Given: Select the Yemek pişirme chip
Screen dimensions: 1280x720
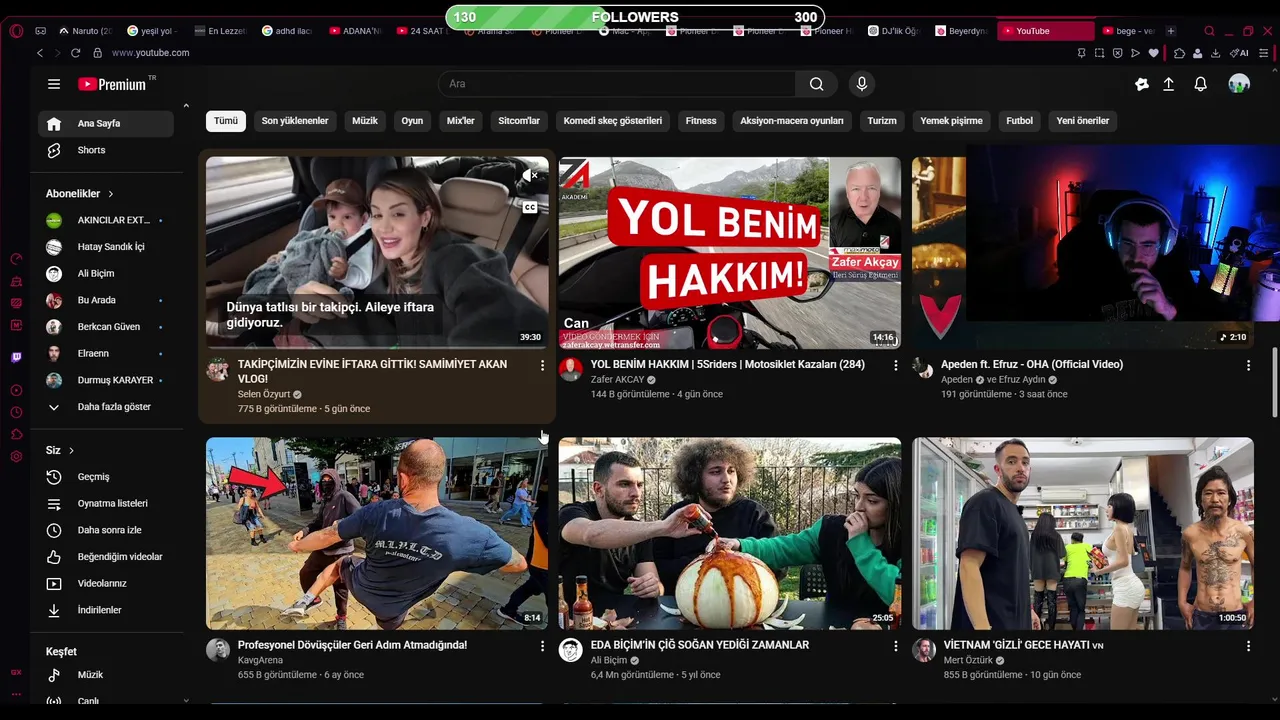Looking at the screenshot, I should 951,121.
